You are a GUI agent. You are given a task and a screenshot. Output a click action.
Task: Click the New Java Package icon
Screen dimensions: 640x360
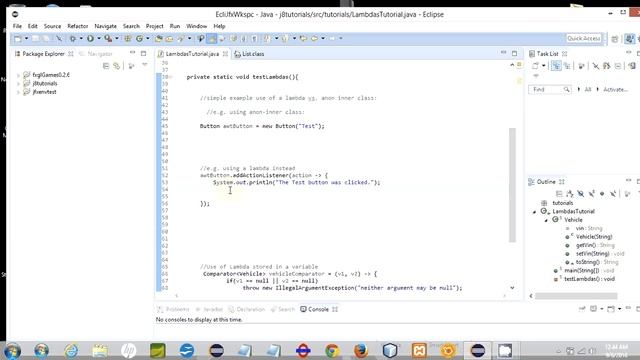[x=128, y=39]
